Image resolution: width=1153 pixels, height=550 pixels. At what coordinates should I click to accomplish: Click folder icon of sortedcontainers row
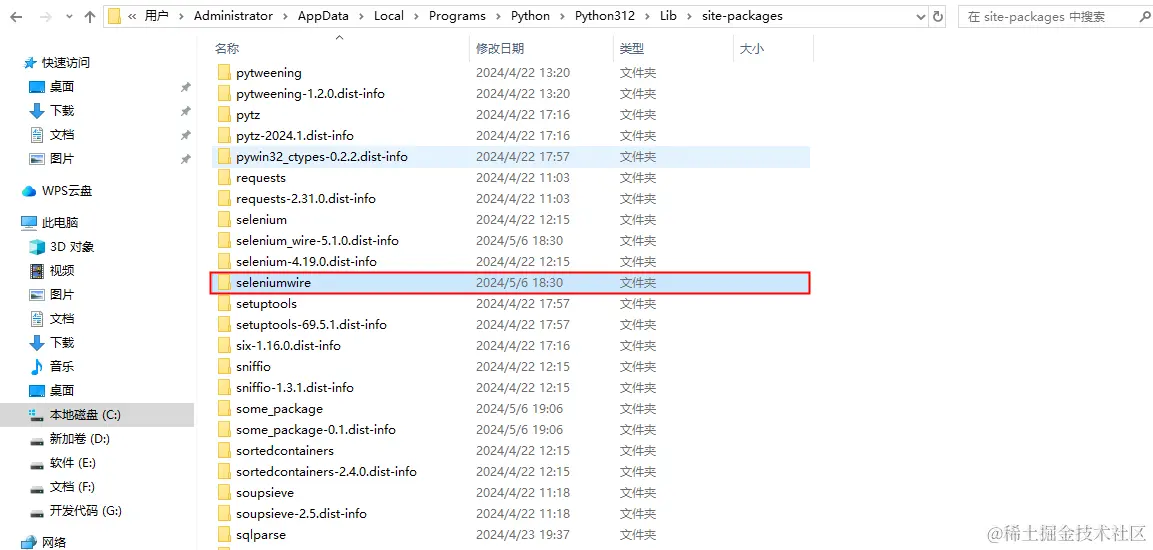pyautogui.click(x=224, y=451)
